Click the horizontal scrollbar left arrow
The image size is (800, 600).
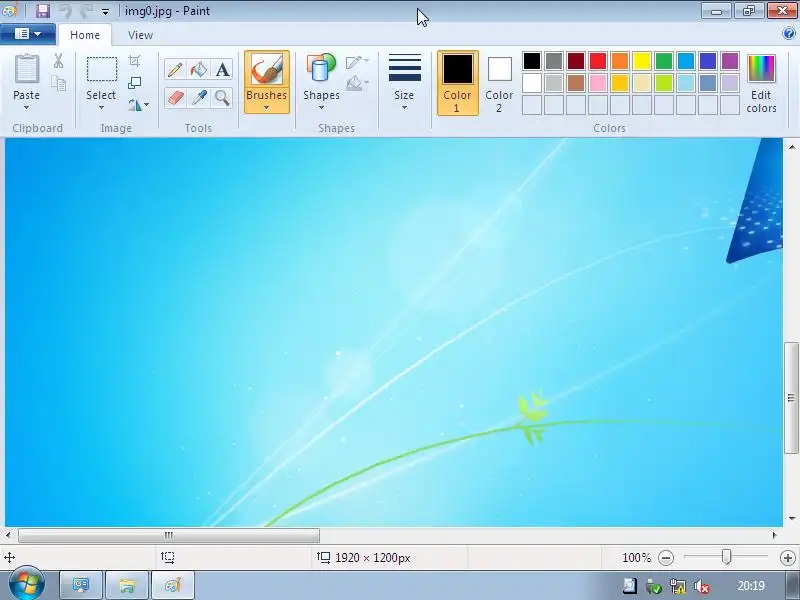pyautogui.click(x=8, y=535)
